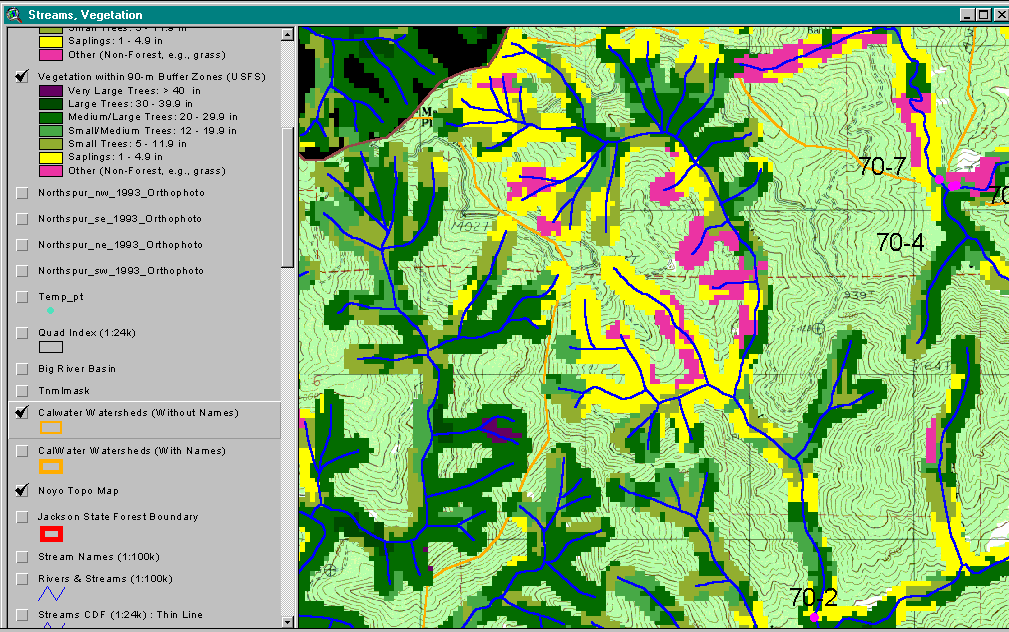Hide the Noyo Topo Map theme

[x=22, y=491]
